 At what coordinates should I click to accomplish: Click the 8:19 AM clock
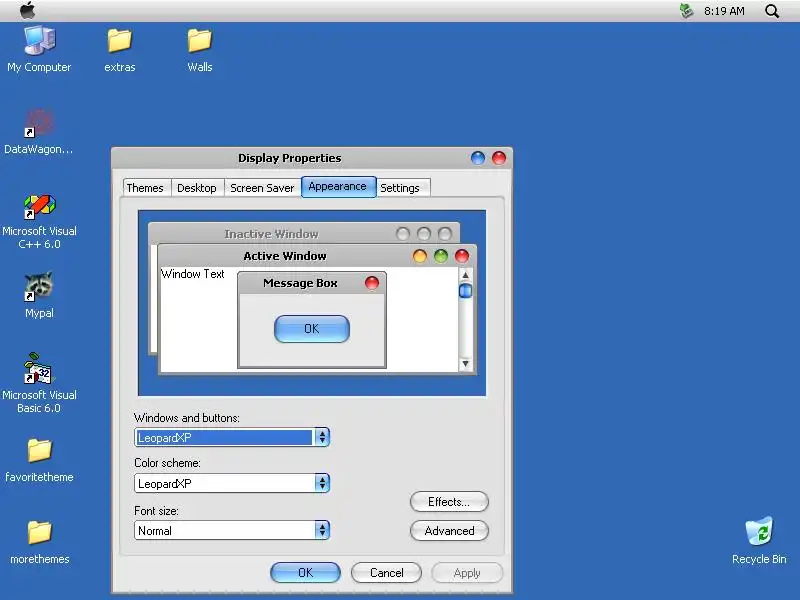[x=724, y=11]
